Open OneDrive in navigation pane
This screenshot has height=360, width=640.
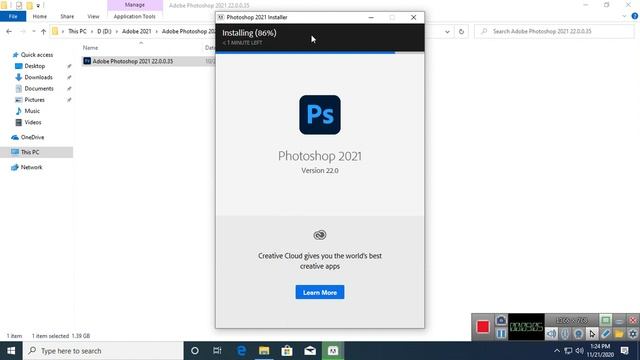point(32,138)
